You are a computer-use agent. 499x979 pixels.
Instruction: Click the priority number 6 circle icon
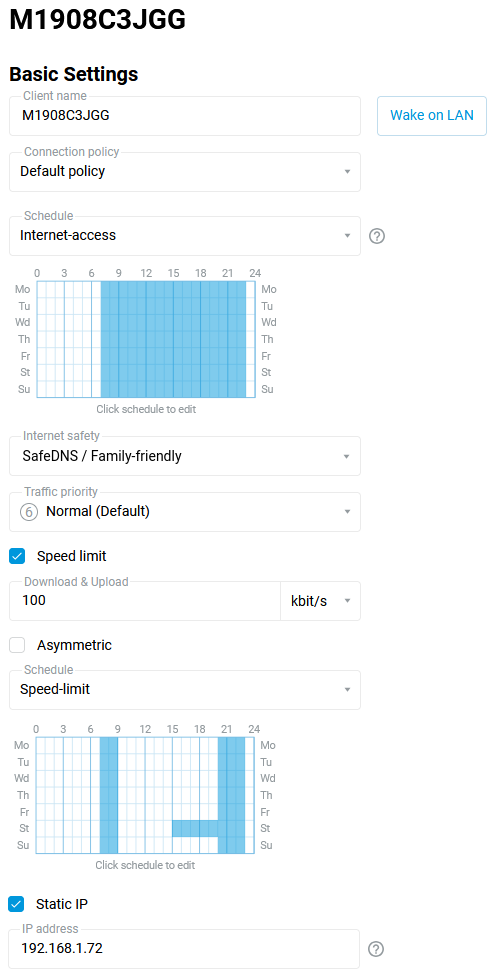(x=29, y=512)
